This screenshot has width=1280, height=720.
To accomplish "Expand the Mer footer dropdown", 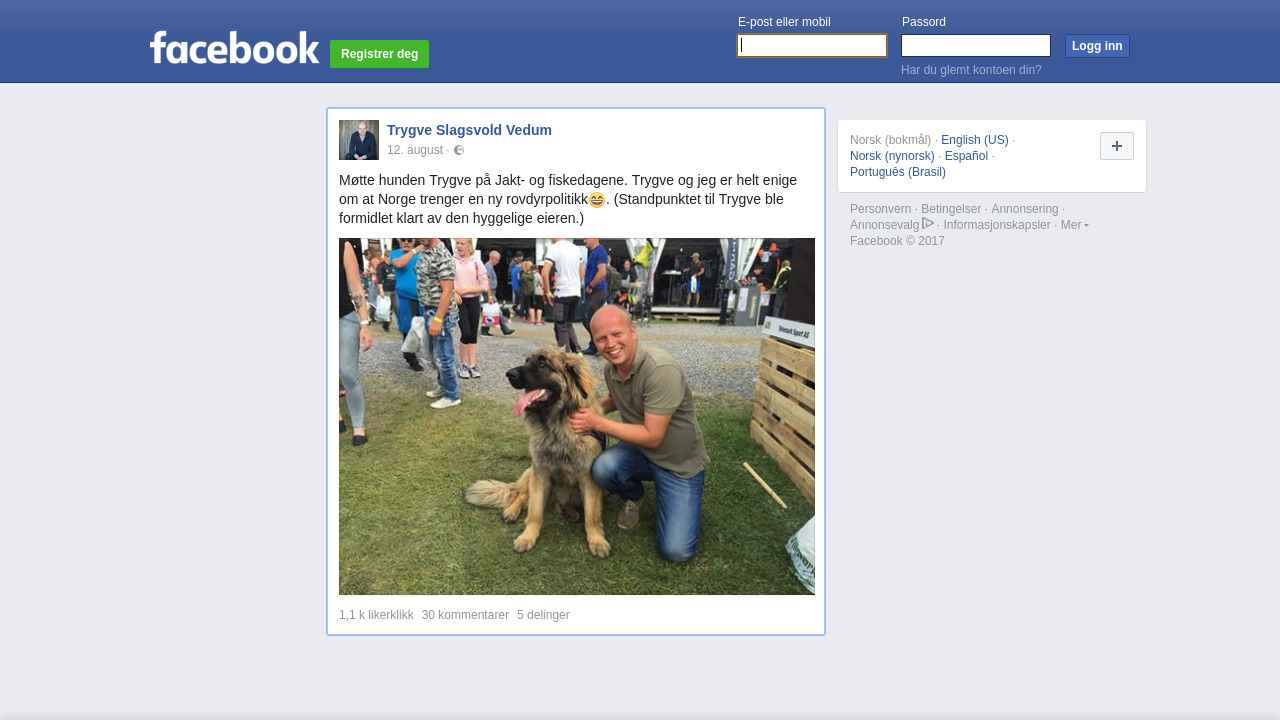I will (x=1075, y=225).
